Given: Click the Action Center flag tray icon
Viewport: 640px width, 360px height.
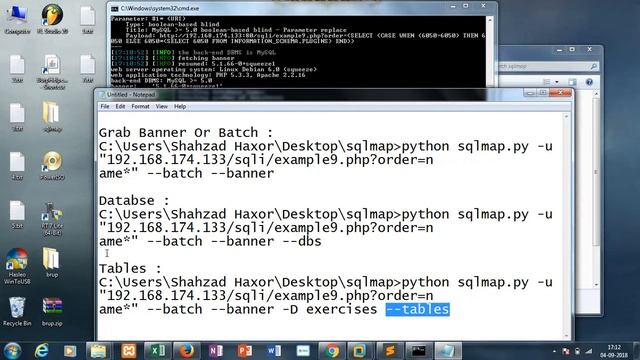Looking at the screenshot, I should click(566, 351).
